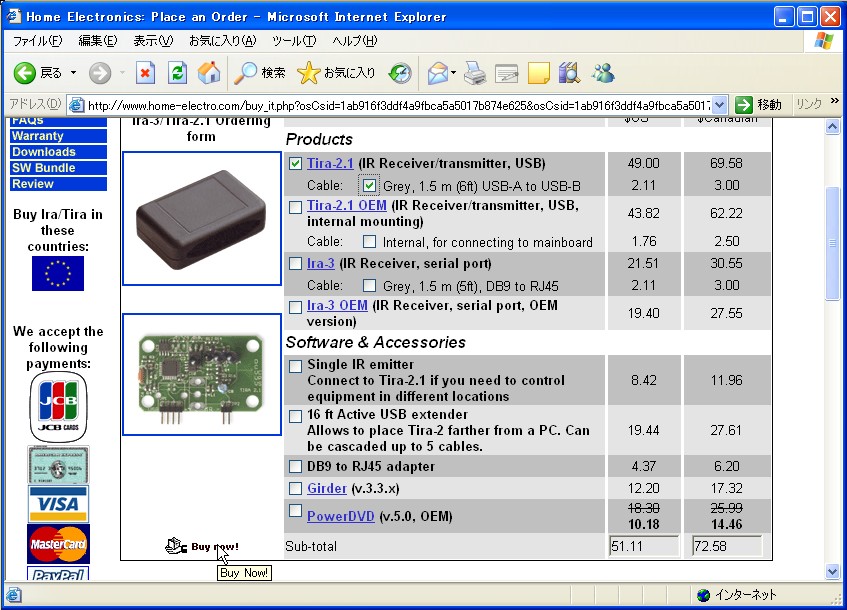Open the History toolbar icon
Viewport: 847px width, 610px height.
(400, 73)
